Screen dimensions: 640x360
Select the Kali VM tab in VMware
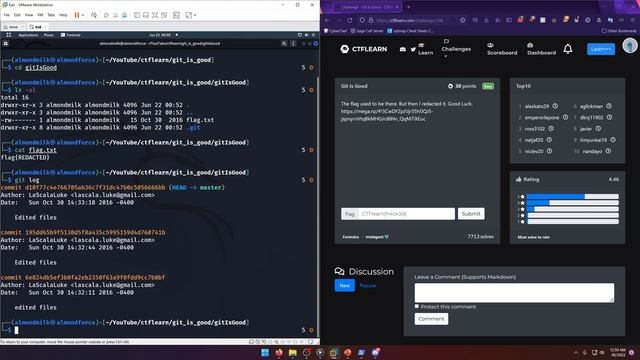click(38, 27)
